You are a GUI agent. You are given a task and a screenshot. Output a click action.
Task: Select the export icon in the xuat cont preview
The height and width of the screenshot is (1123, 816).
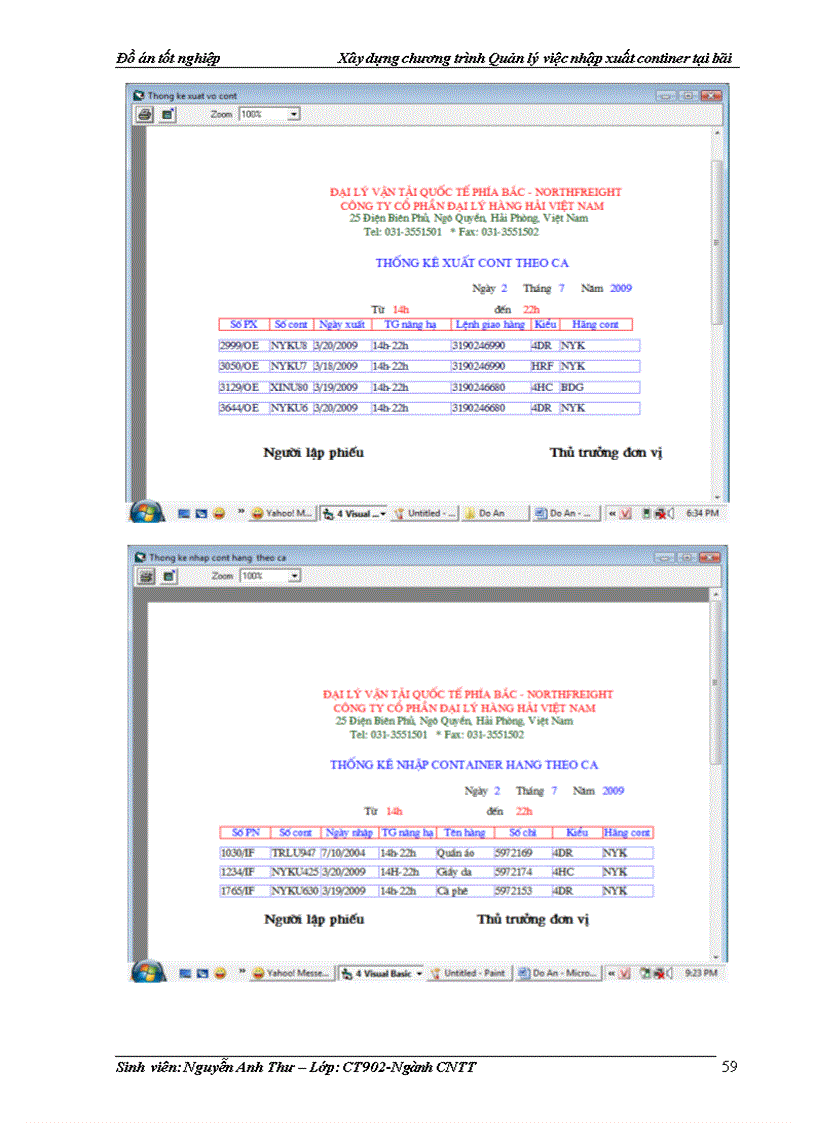point(168,113)
